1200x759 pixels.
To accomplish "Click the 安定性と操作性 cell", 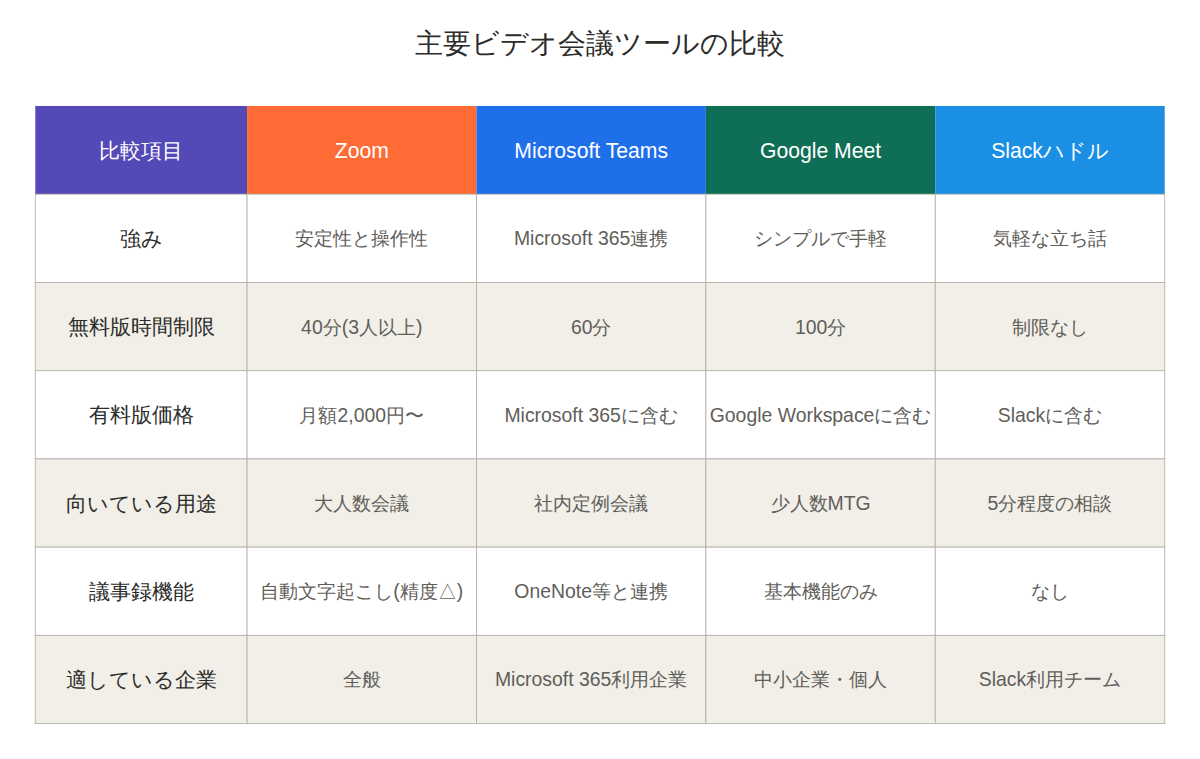I will tap(362, 239).
